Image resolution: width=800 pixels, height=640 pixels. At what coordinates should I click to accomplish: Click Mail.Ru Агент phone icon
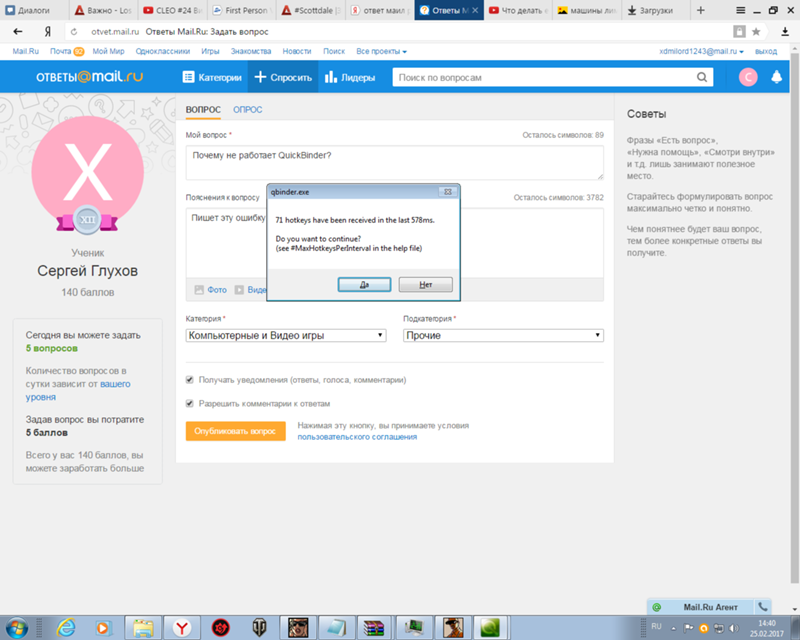click(762, 607)
